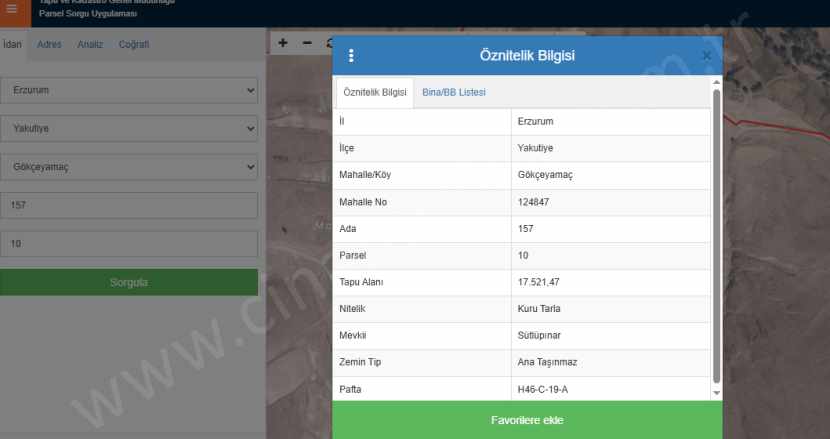Expand the Gökçeyamaç neighborhood dropdown

point(129,166)
